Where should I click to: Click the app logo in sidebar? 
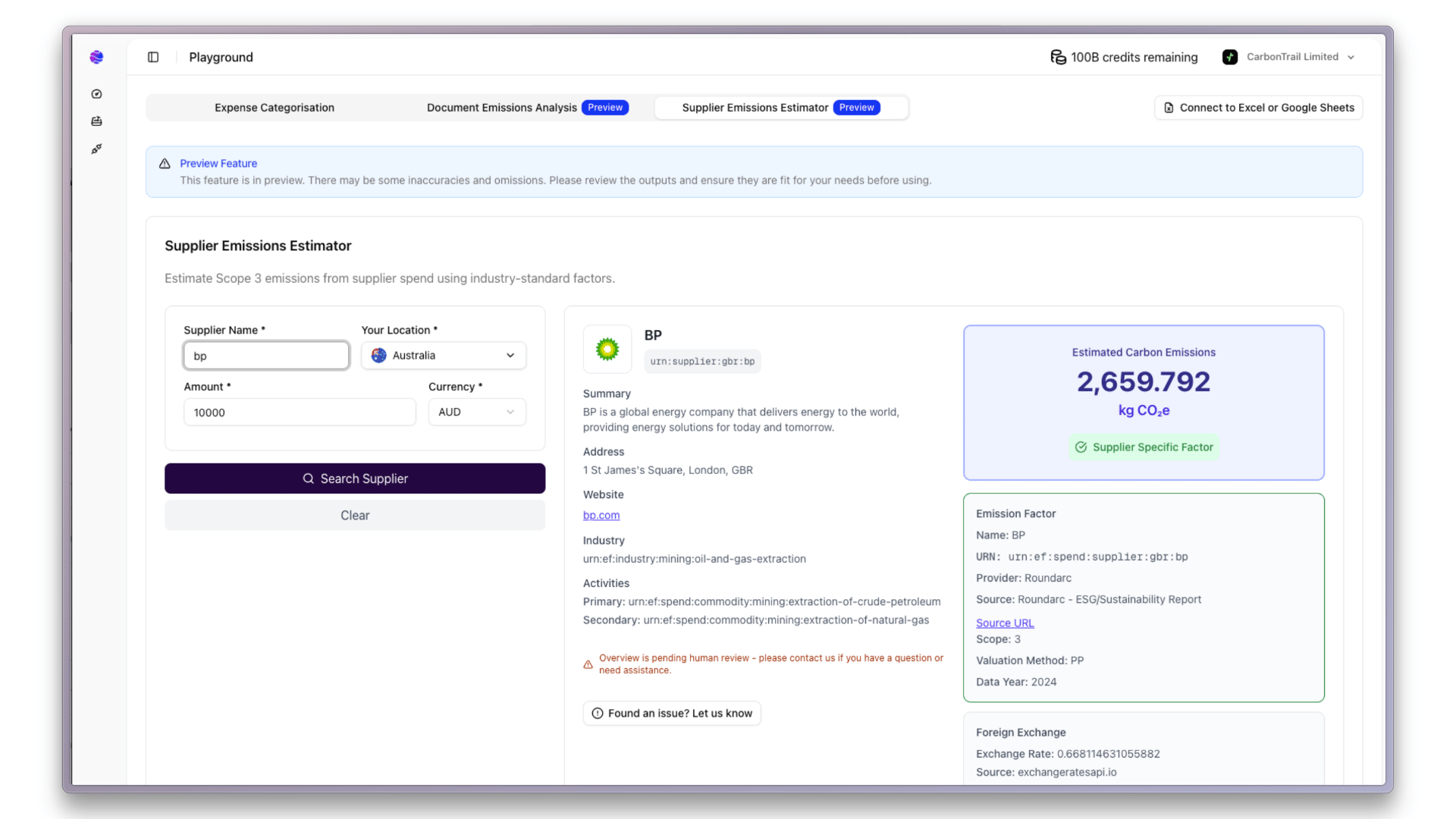(x=96, y=57)
